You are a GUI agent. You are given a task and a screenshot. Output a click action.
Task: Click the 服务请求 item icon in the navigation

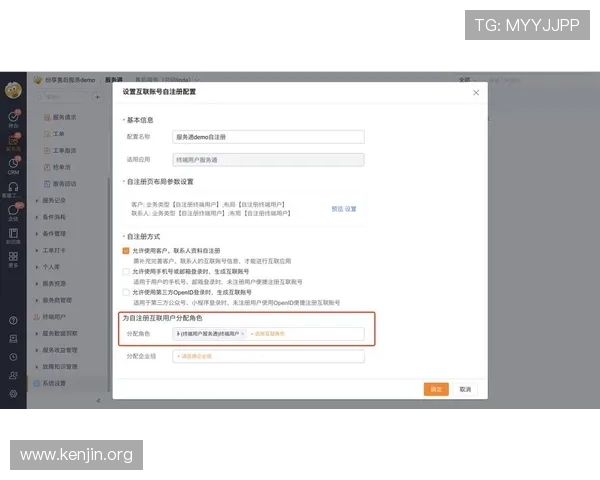47,117
